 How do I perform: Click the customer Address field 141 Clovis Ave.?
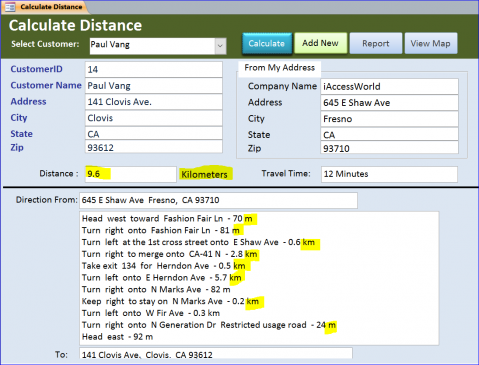tap(154, 102)
